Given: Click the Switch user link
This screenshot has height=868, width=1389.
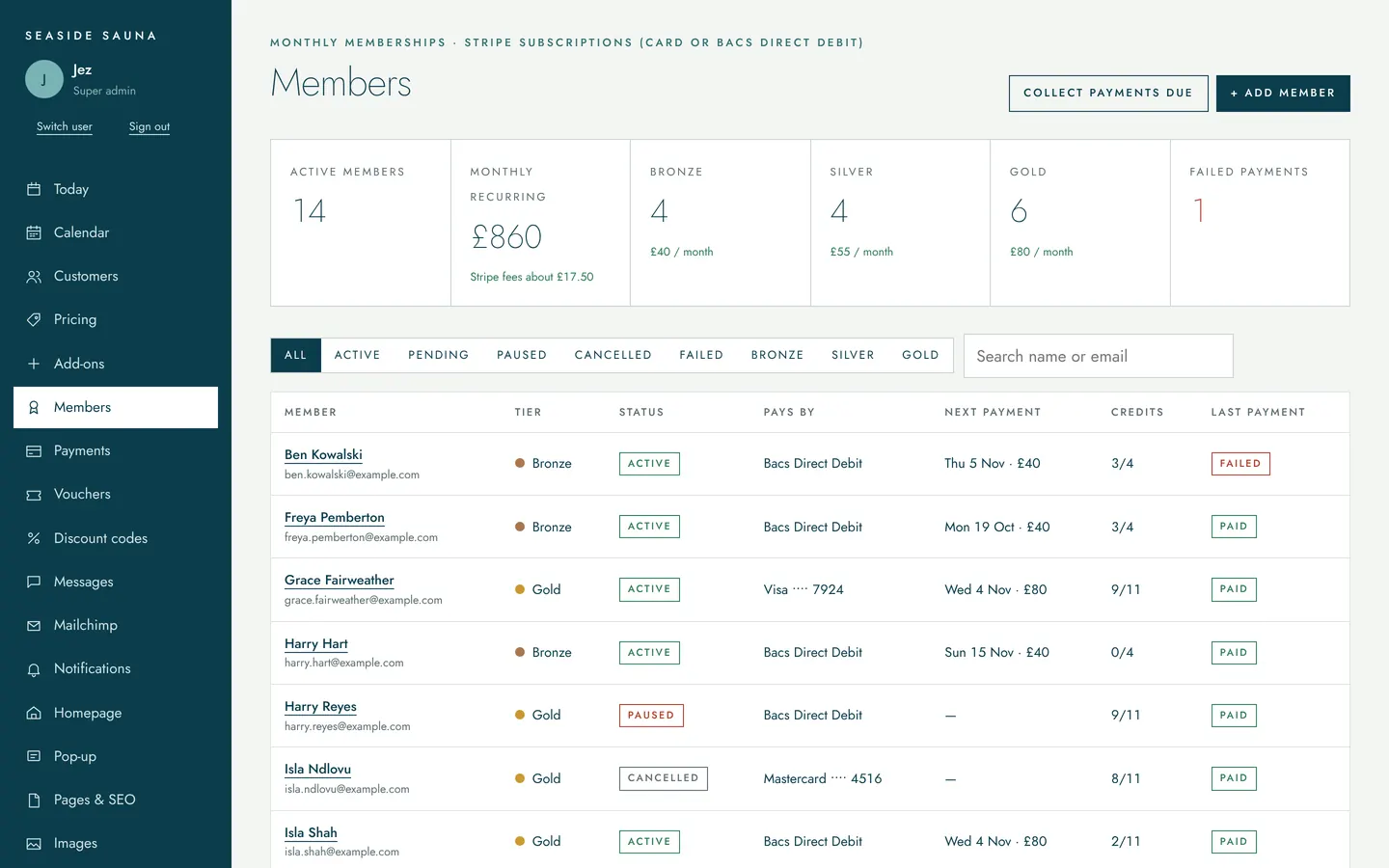Looking at the screenshot, I should [x=65, y=126].
